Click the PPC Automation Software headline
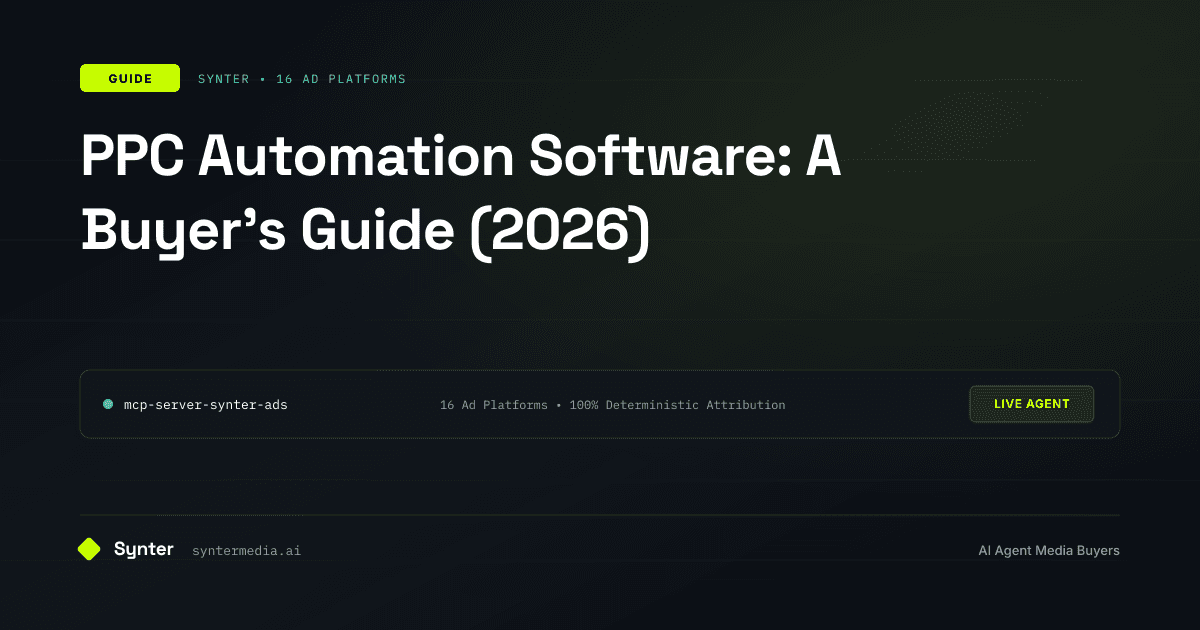 (461, 194)
